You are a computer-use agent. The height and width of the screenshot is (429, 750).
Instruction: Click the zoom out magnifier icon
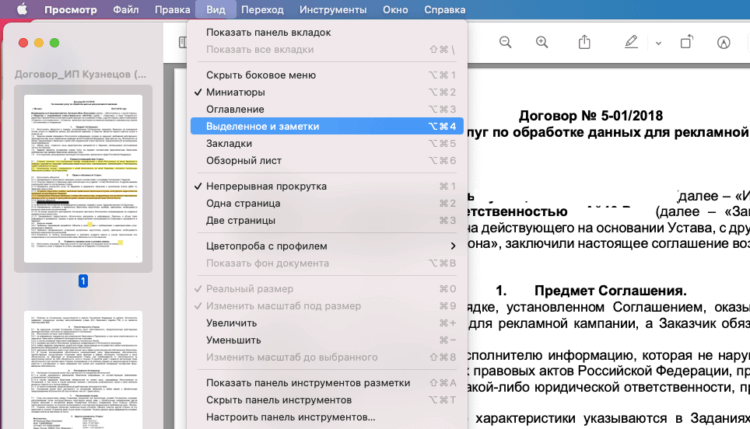[x=505, y=43]
